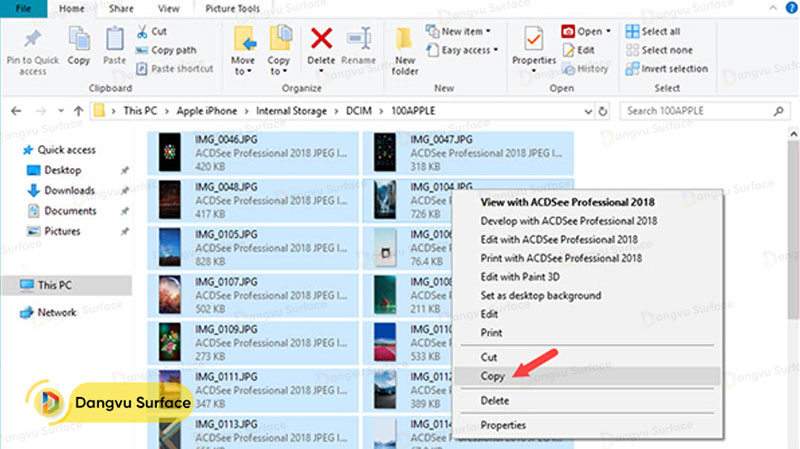Expand the New item dropdown
This screenshot has height=449, width=800.
click(489, 32)
